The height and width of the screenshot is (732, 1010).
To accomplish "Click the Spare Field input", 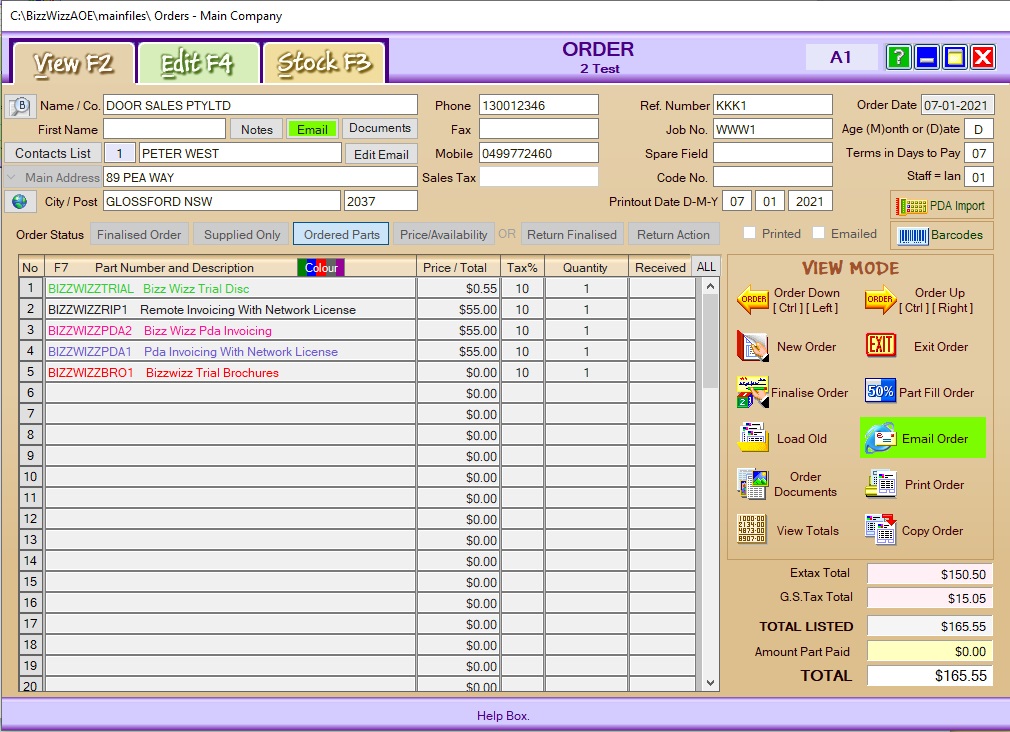I will [x=772, y=153].
